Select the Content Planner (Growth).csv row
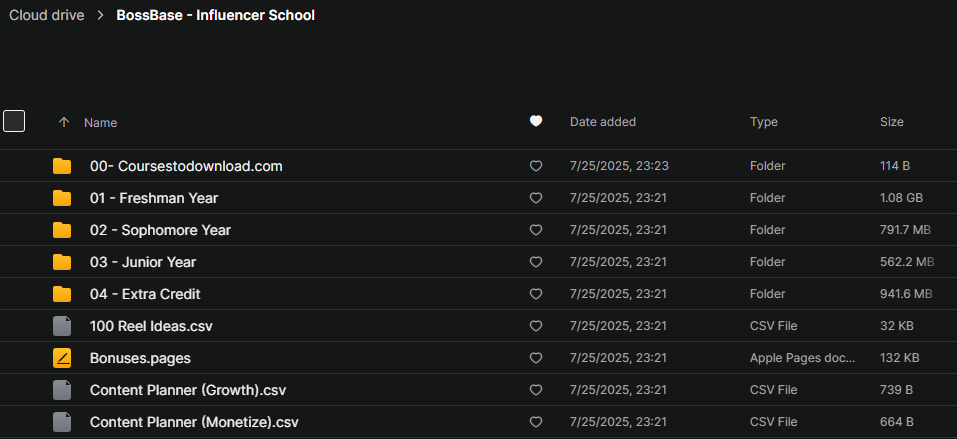Screen dimensions: 957x439 [478, 390]
